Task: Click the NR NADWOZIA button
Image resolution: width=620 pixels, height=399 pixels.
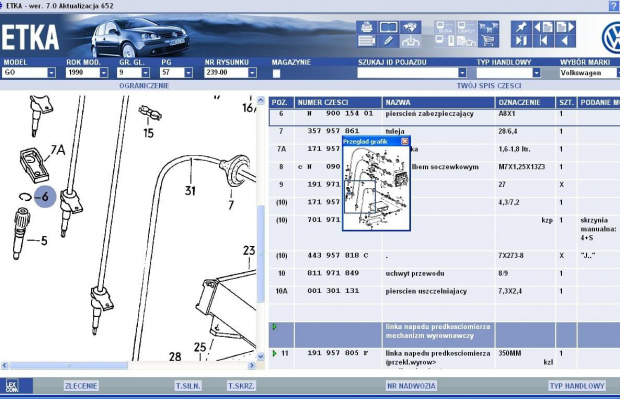Action: click(x=411, y=386)
